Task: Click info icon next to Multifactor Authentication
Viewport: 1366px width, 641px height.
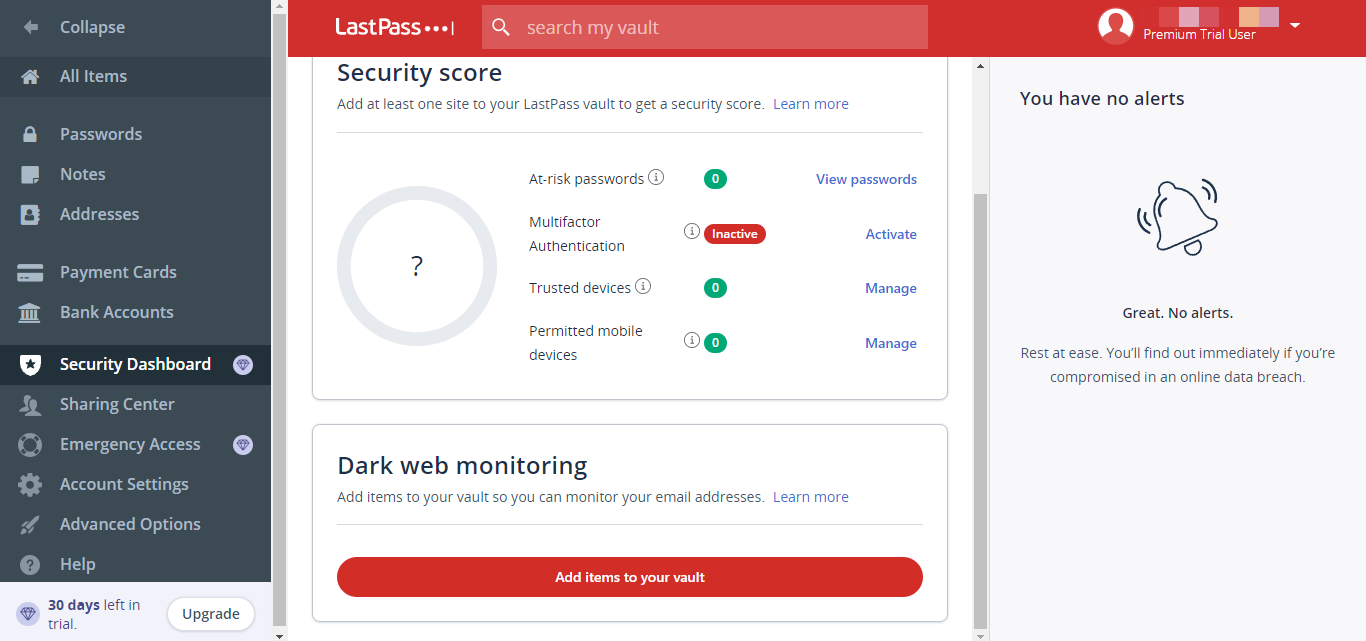Action: tap(691, 231)
